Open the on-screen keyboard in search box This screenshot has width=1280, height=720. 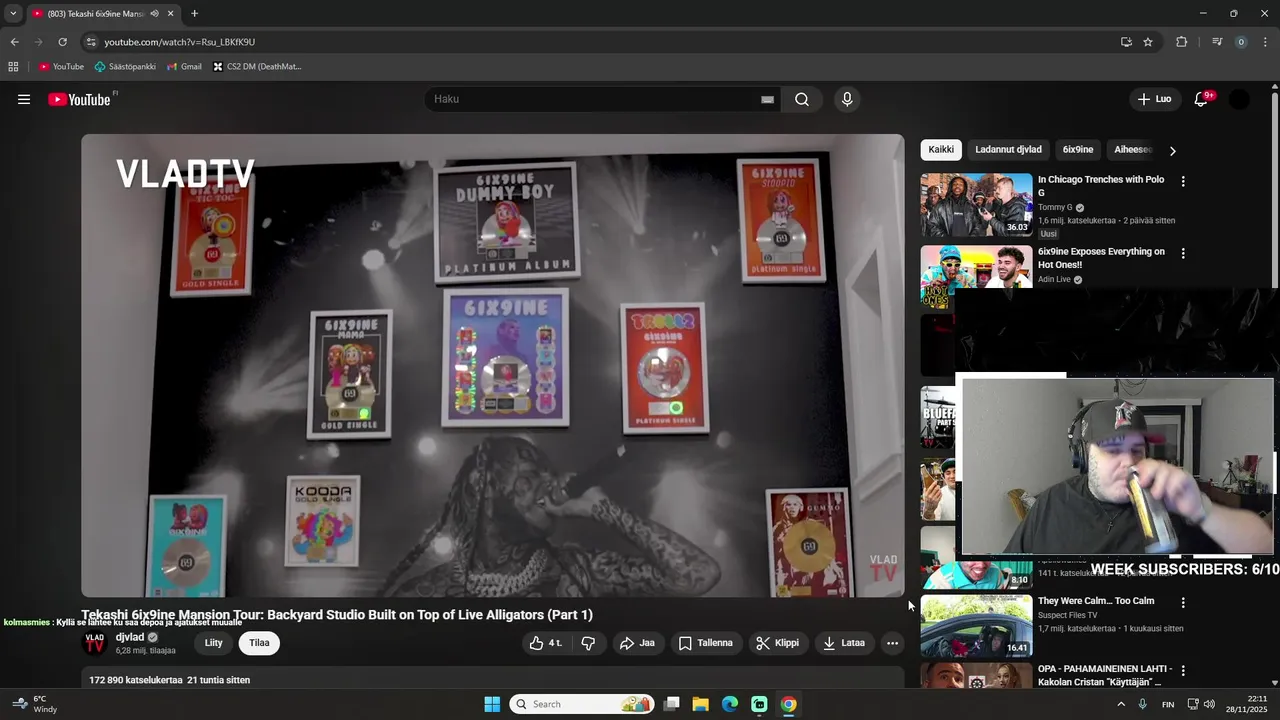[x=767, y=99]
